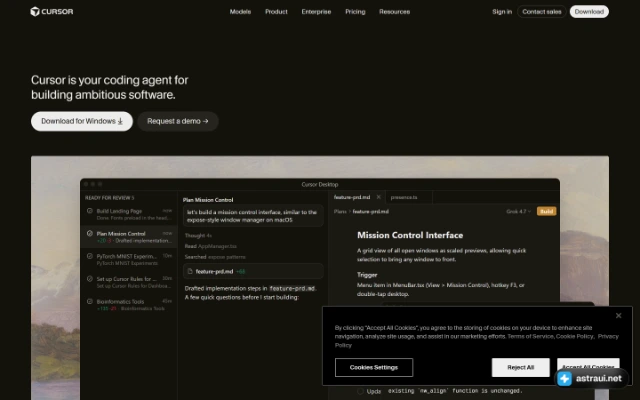Click Request a demo button
This screenshot has height=400, width=640.
coord(178,121)
